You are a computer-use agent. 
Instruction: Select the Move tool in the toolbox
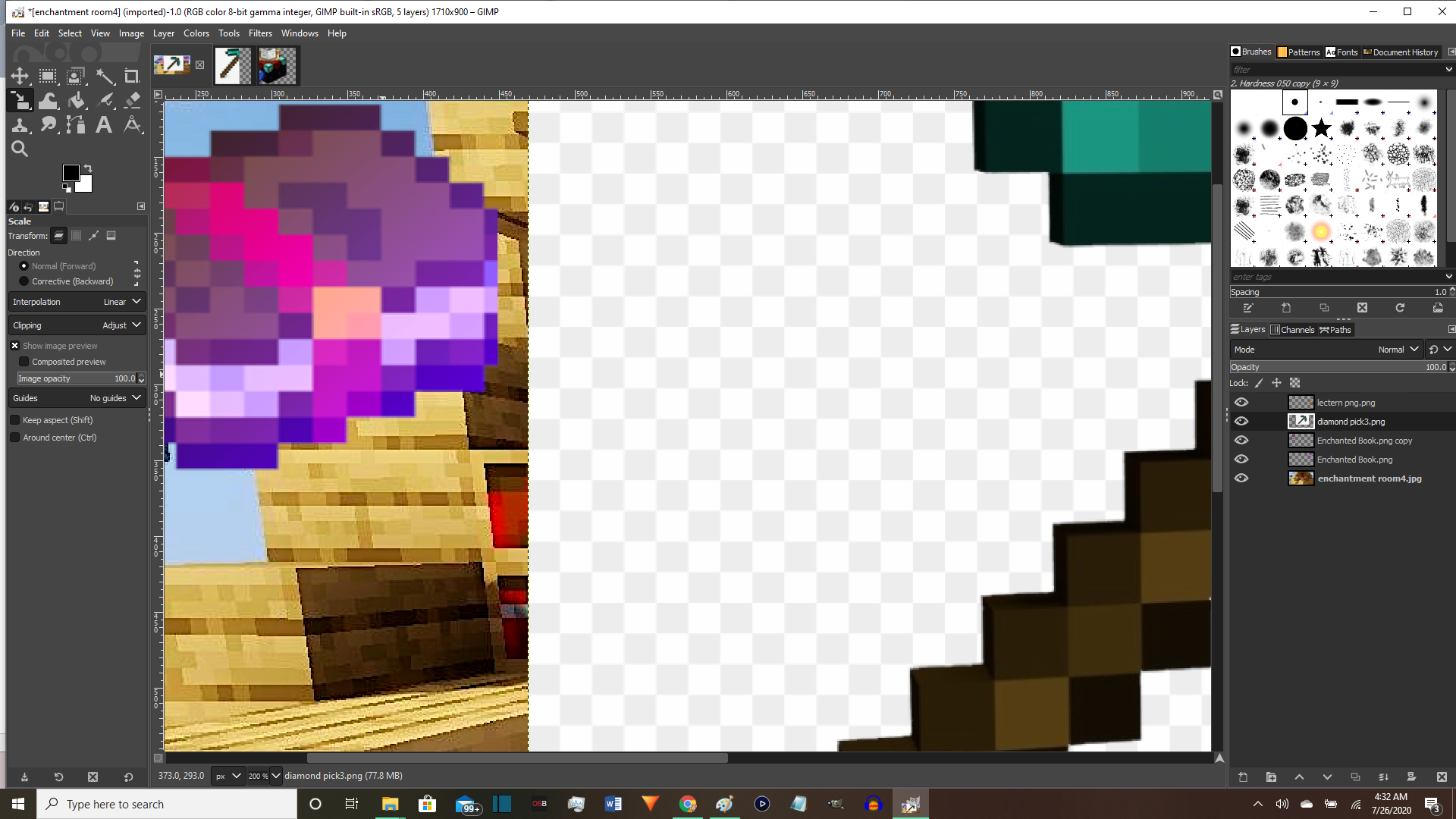20,76
